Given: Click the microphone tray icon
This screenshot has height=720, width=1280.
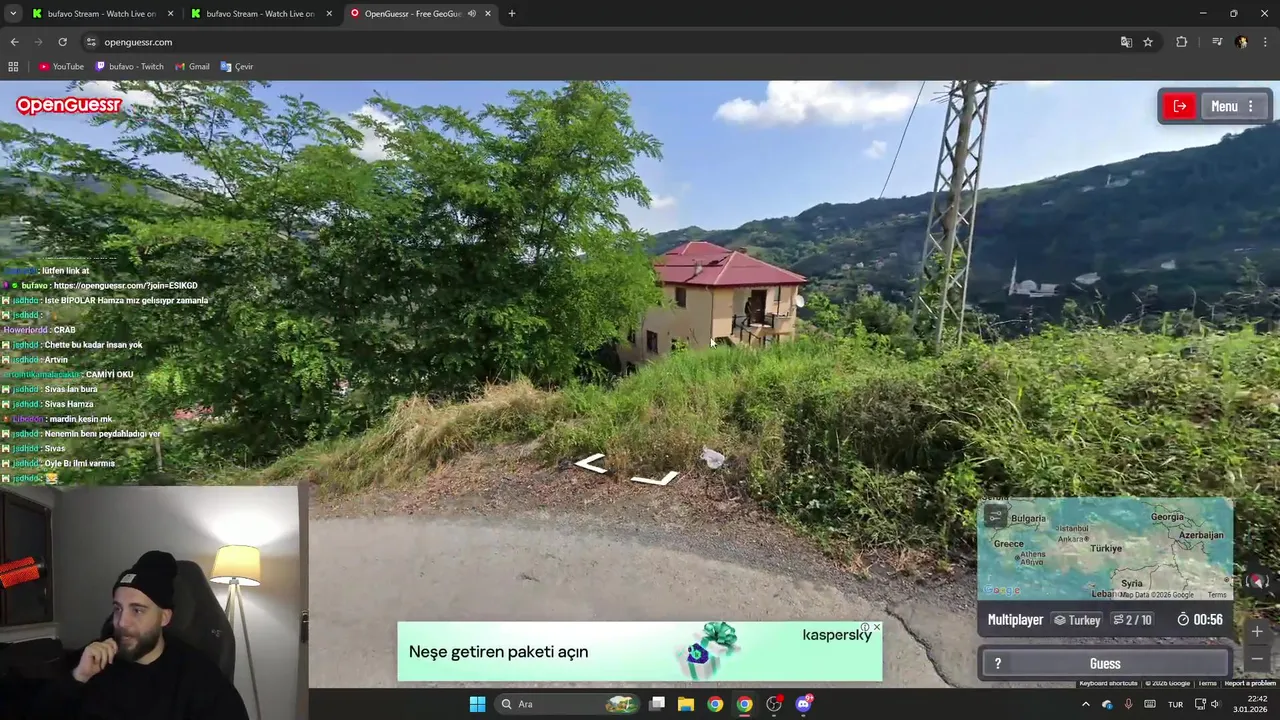Looking at the screenshot, I should 1129,704.
